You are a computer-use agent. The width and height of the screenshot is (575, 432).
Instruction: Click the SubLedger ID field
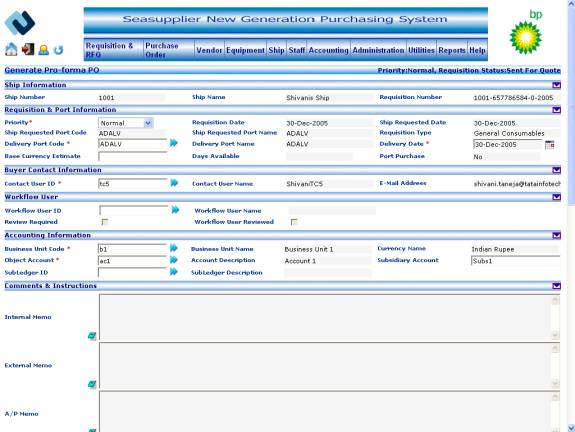point(133,272)
